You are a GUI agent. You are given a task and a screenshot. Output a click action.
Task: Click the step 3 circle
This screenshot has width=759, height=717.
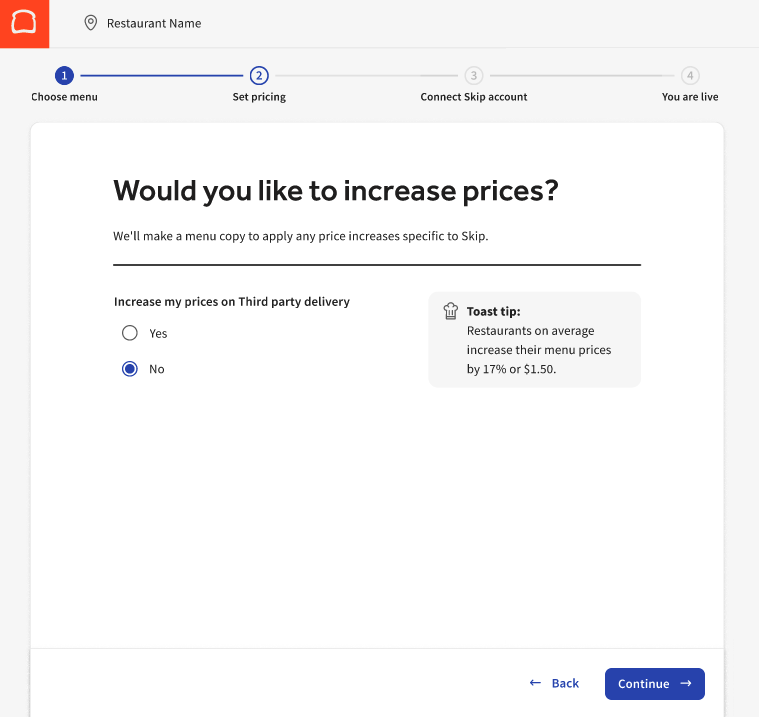point(474,75)
